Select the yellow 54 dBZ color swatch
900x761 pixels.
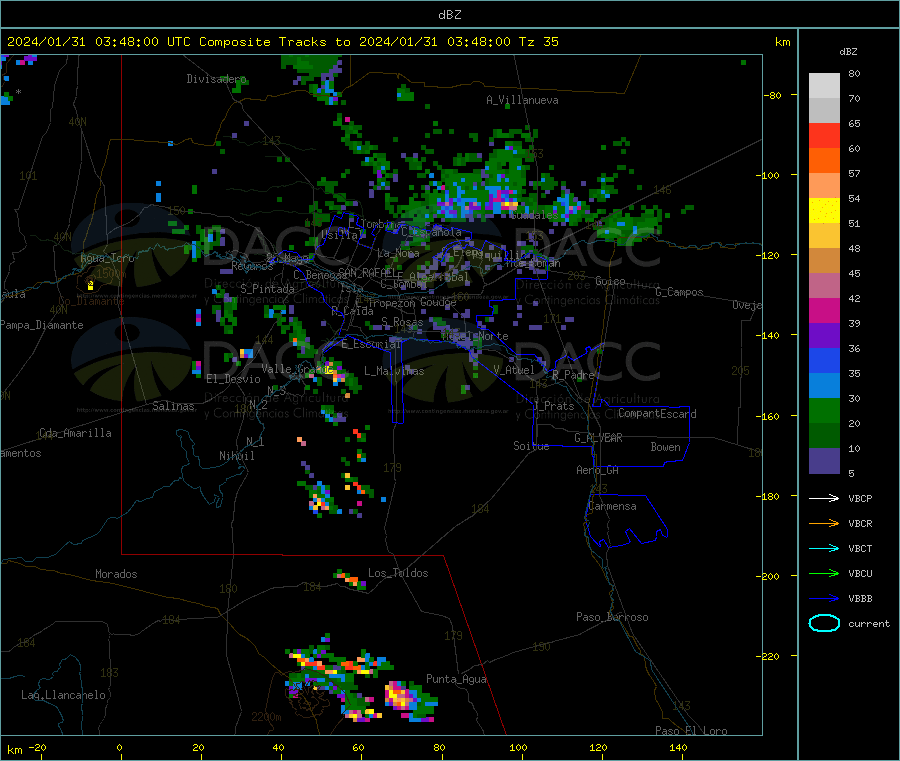[x=824, y=211]
